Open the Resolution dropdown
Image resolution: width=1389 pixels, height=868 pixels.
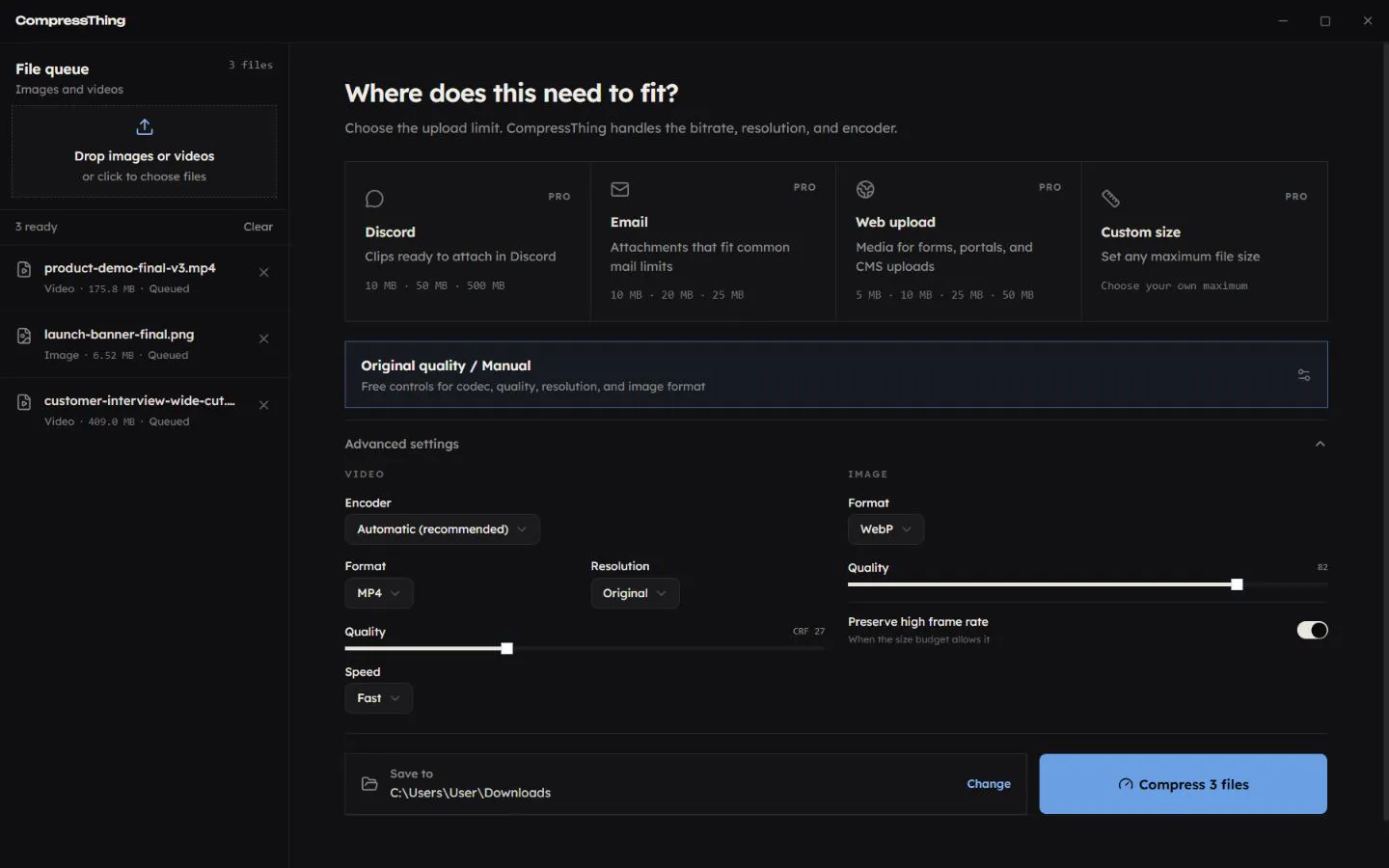pyautogui.click(x=635, y=593)
